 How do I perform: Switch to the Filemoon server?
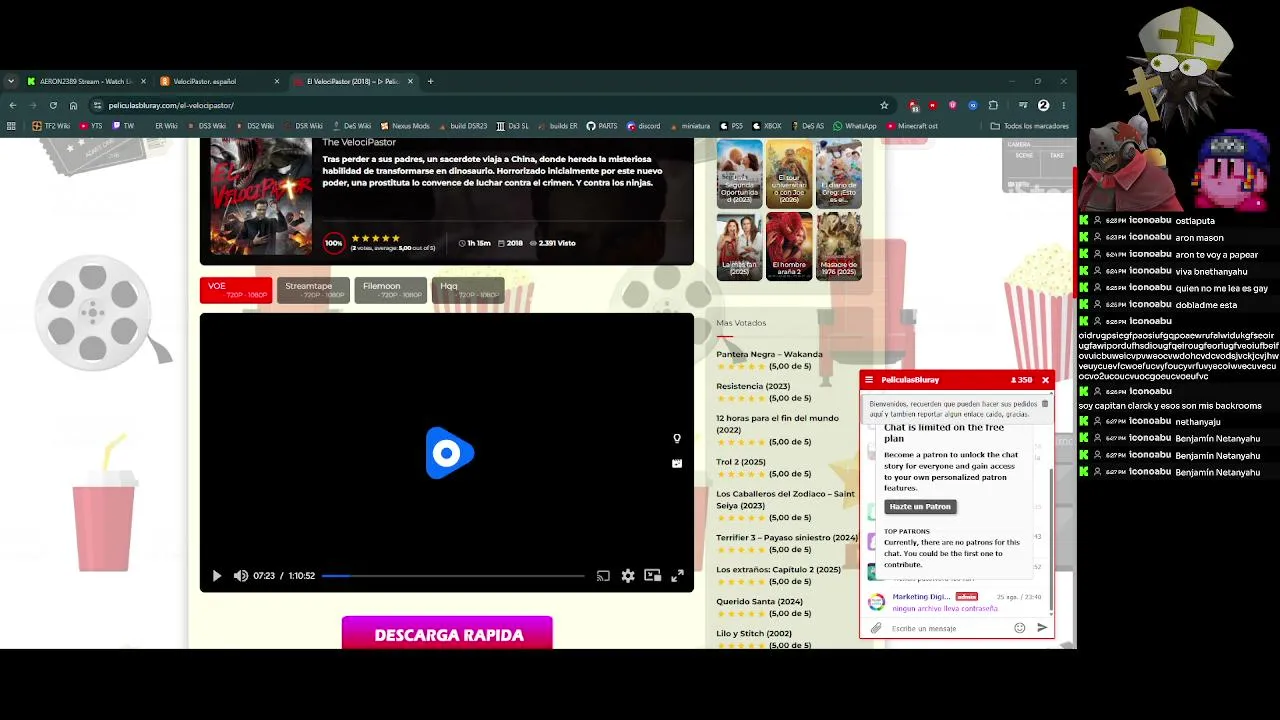coord(390,290)
